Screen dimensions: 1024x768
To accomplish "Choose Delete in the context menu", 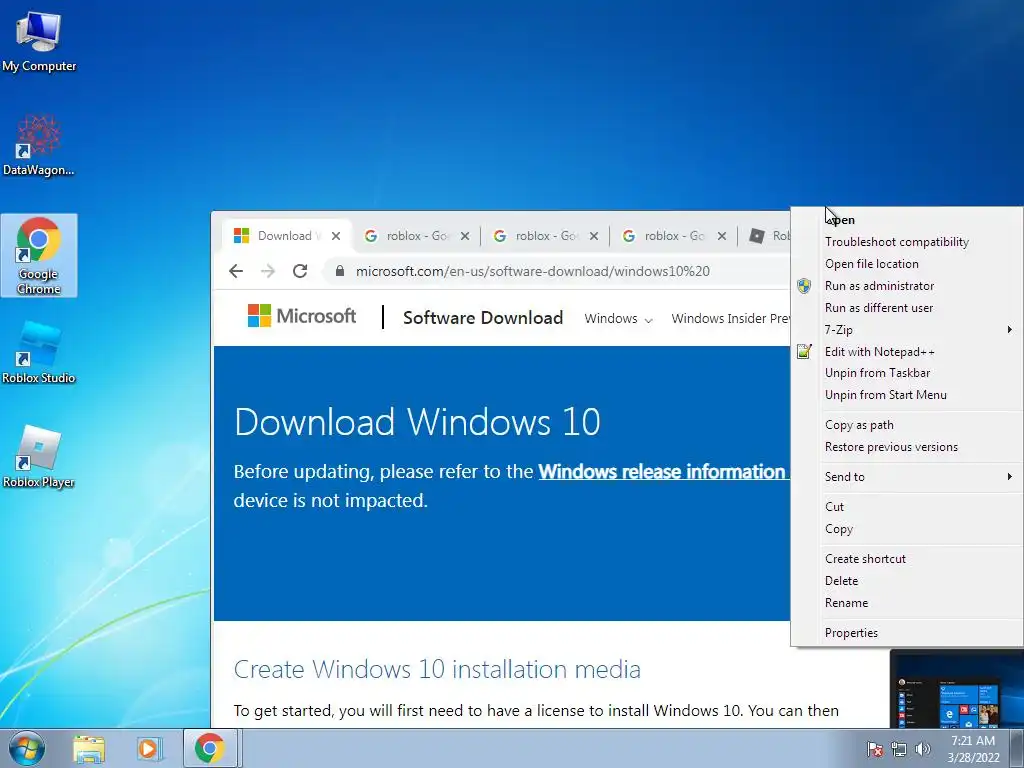I will pos(906,581).
